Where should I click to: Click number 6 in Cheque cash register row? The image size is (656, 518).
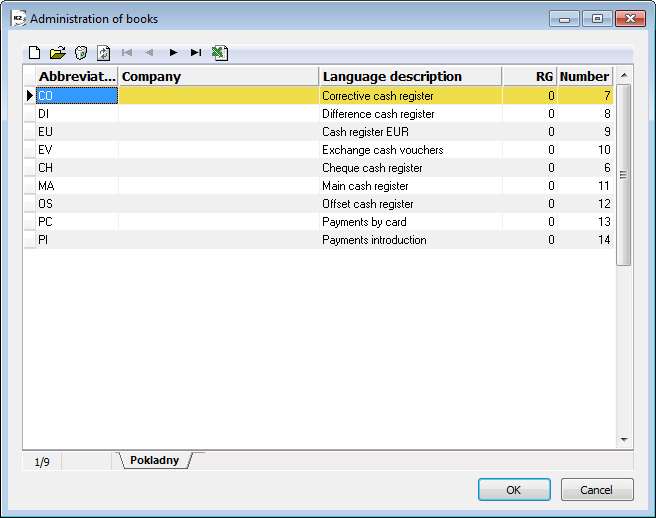point(607,168)
